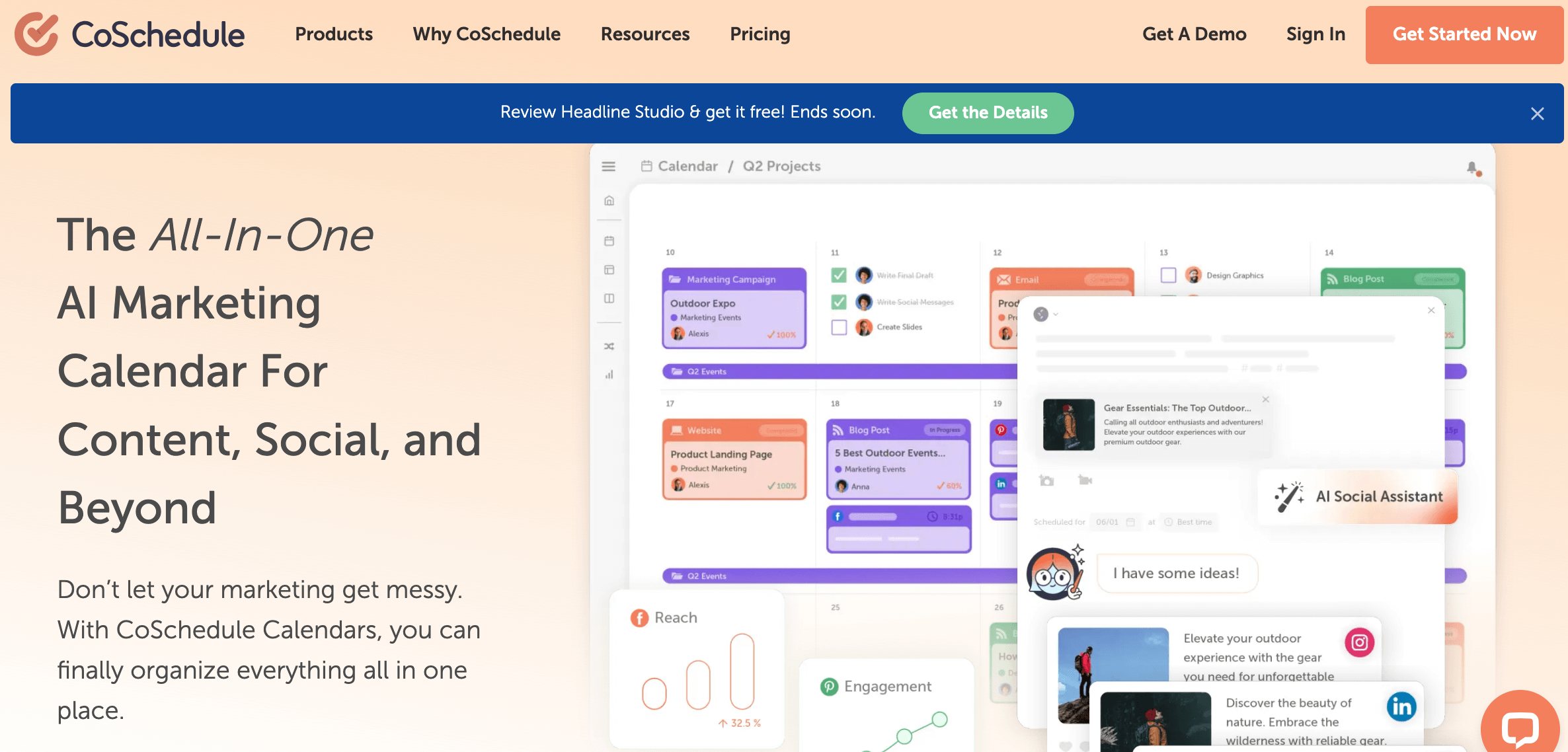Dismiss the review Headline Studio banner
Screen dimensions: 1568x752
1538,112
